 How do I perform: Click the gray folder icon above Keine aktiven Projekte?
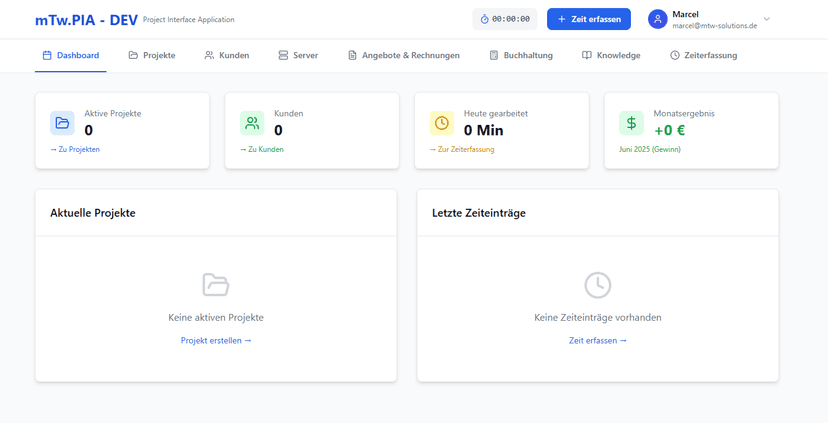click(x=216, y=285)
